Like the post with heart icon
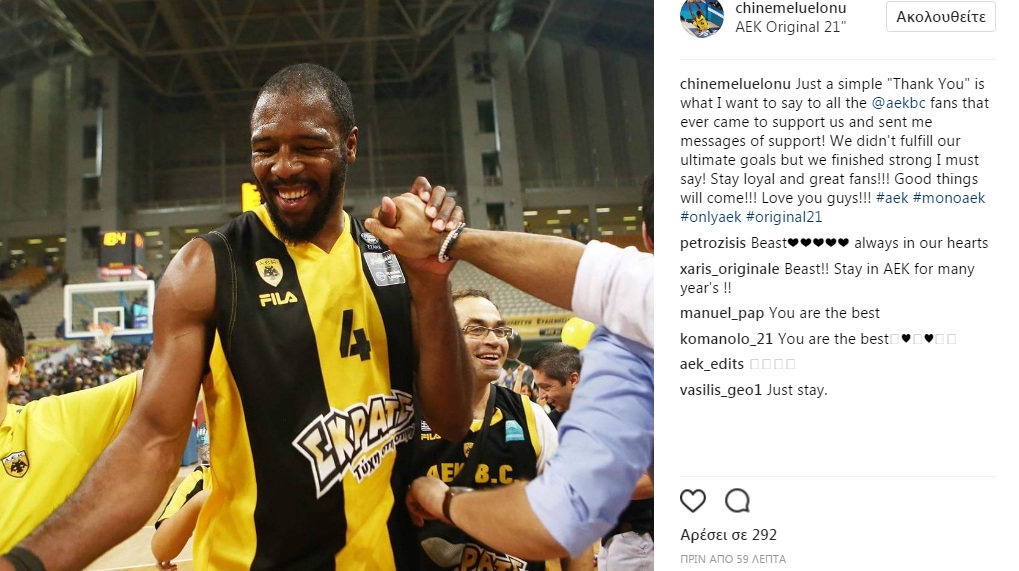The height and width of the screenshot is (571, 1019). tap(693, 501)
